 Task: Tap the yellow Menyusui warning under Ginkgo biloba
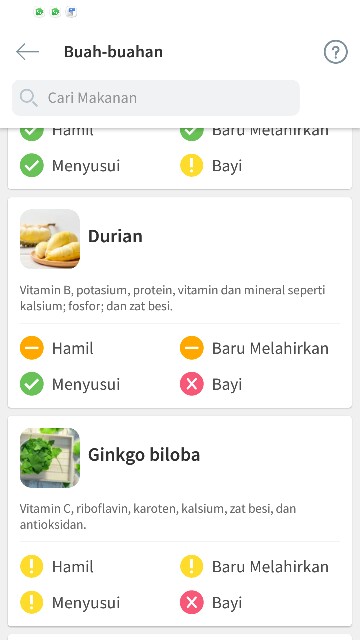(32, 602)
